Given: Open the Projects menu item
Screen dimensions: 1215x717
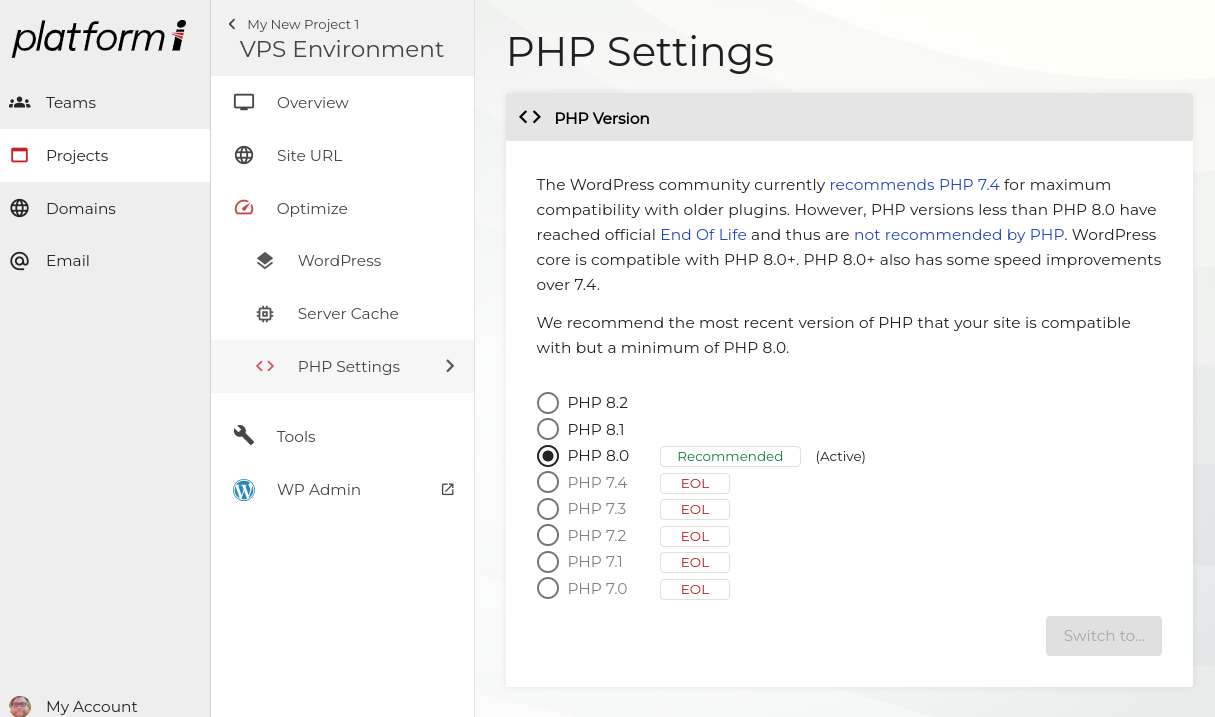Looking at the screenshot, I should [x=77, y=155].
